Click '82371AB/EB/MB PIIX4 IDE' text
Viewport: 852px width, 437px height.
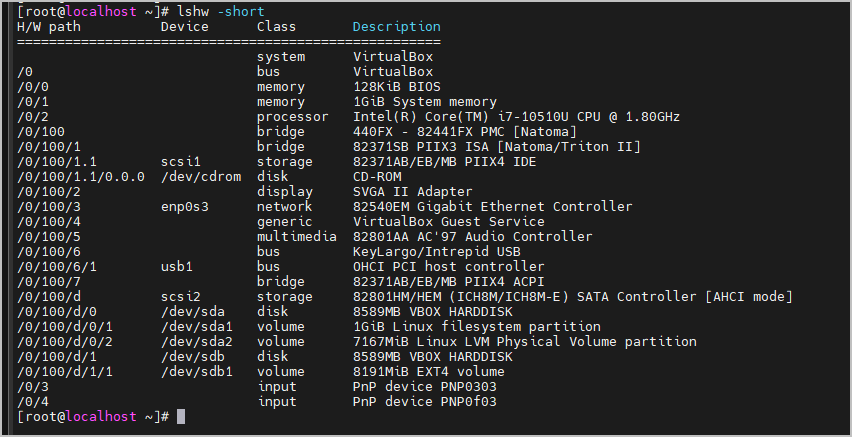coord(444,161)
